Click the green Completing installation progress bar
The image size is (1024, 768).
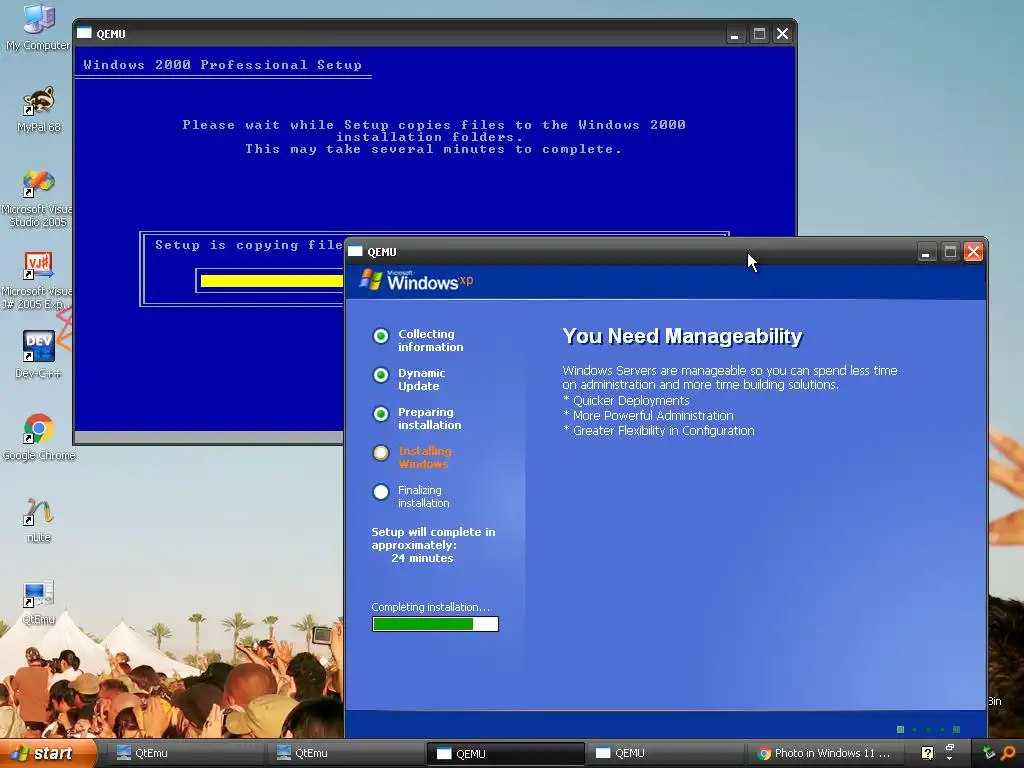coord(435,624)
